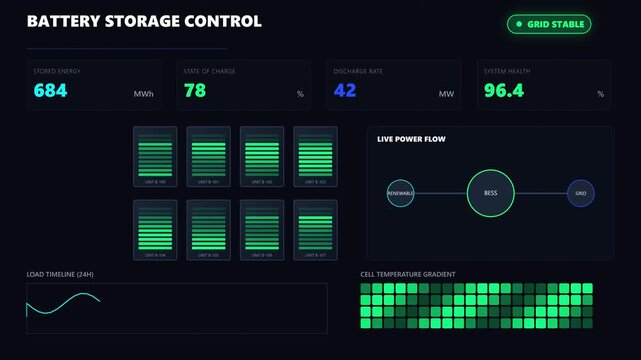This screenshot has width=641, height=360.
Task: Open battery rack UNIT B-104
Action: 155,230
